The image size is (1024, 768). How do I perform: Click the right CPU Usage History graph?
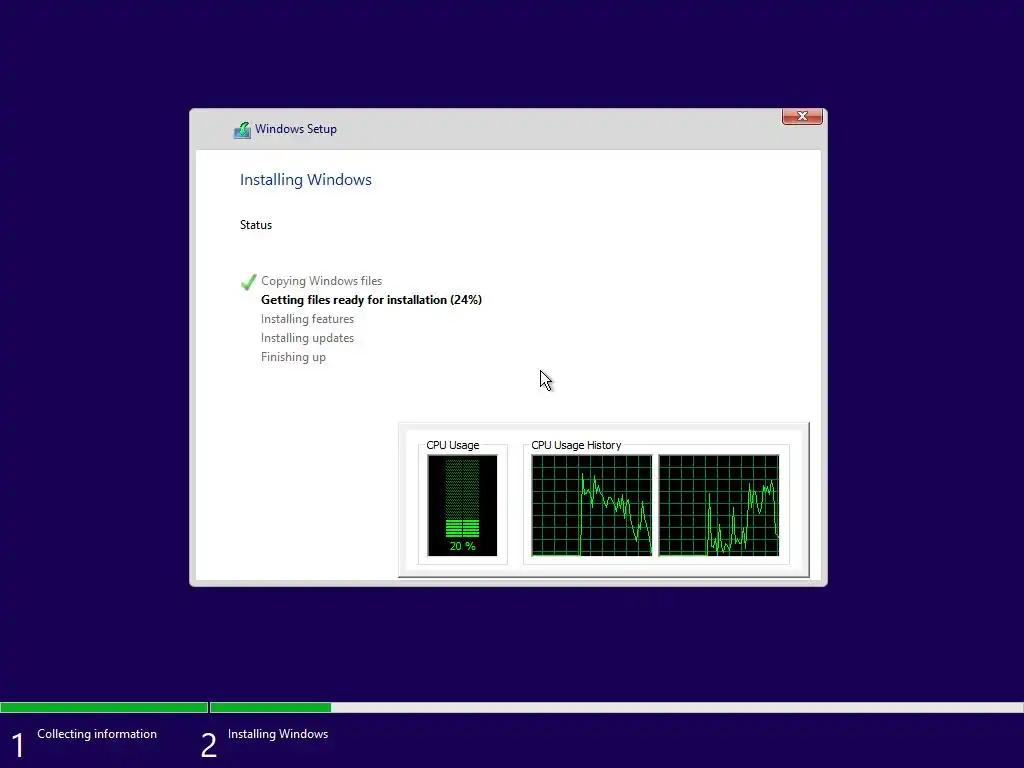[718, 505]
